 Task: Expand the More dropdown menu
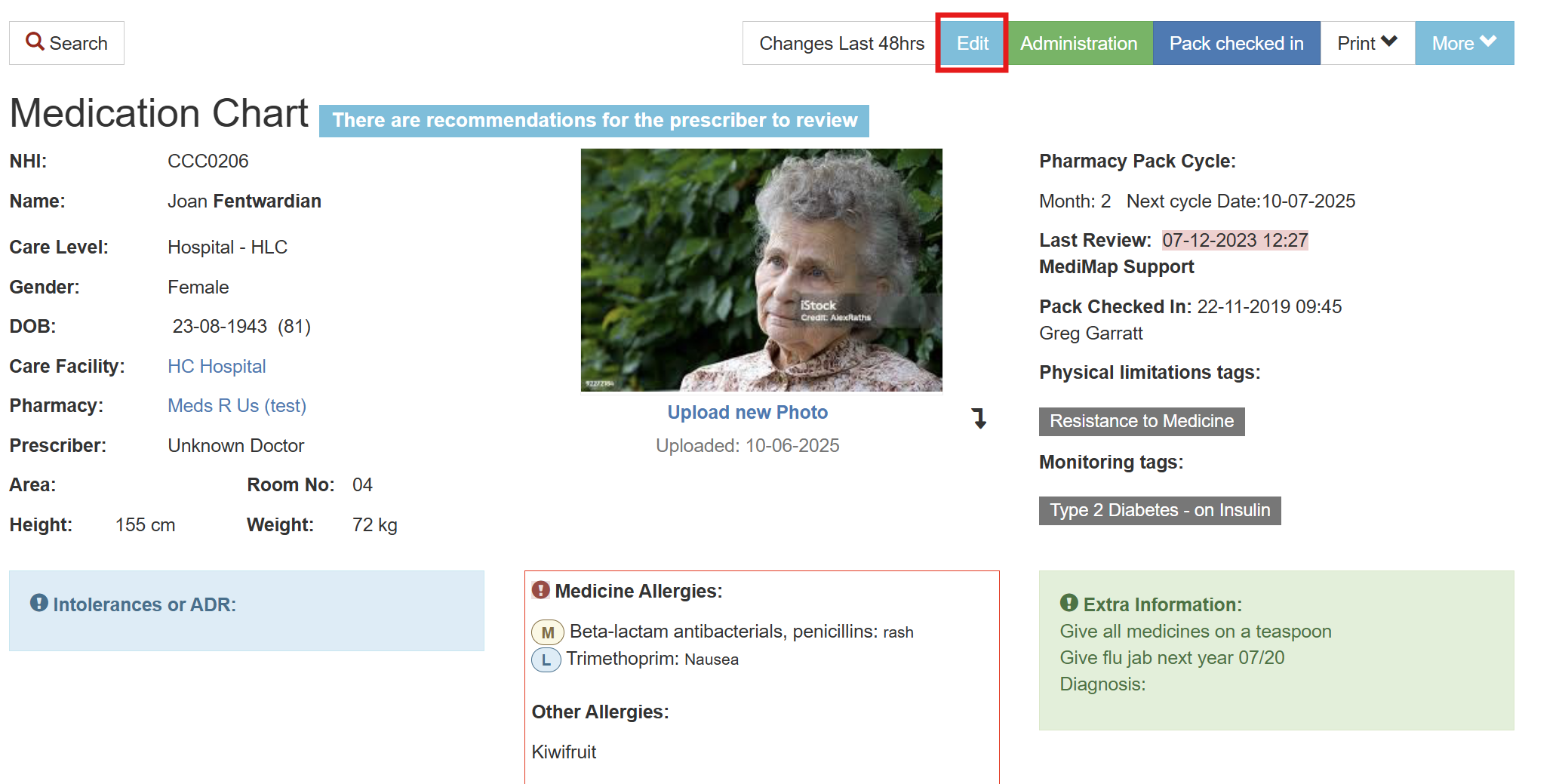[x=1463, y=43]
